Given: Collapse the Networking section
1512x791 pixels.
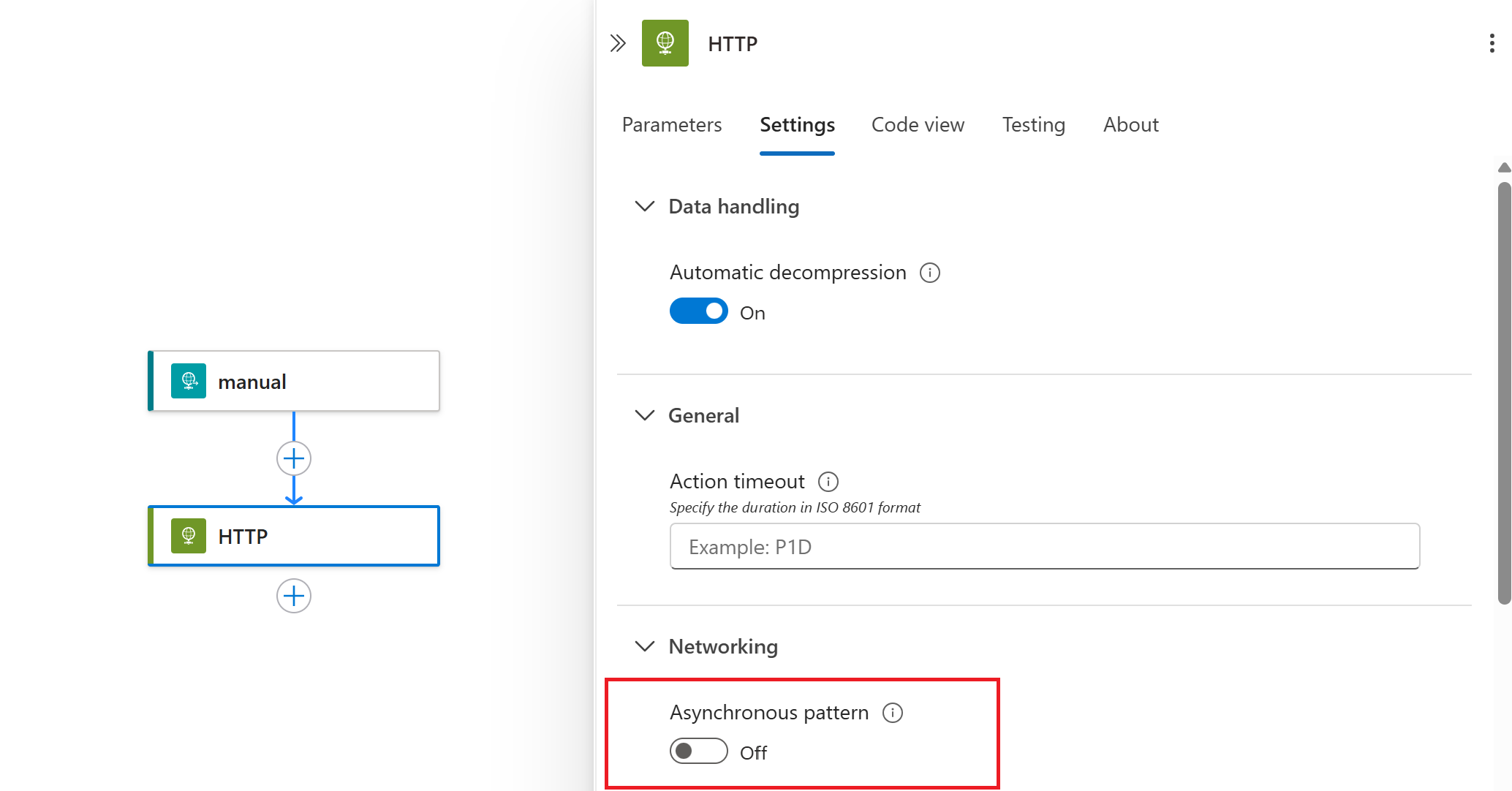Looking at the screenshot, I should tap(644, 647).
